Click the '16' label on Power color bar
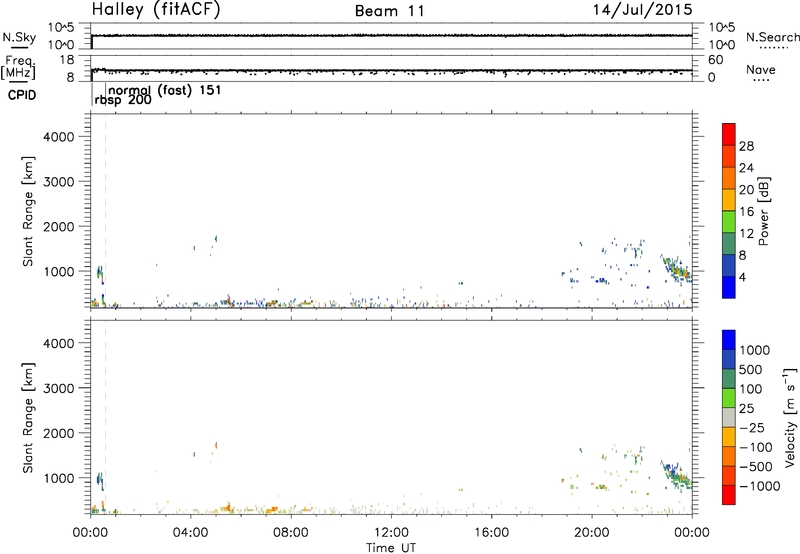This screenshot has height=554, width=800. (746, 212)
